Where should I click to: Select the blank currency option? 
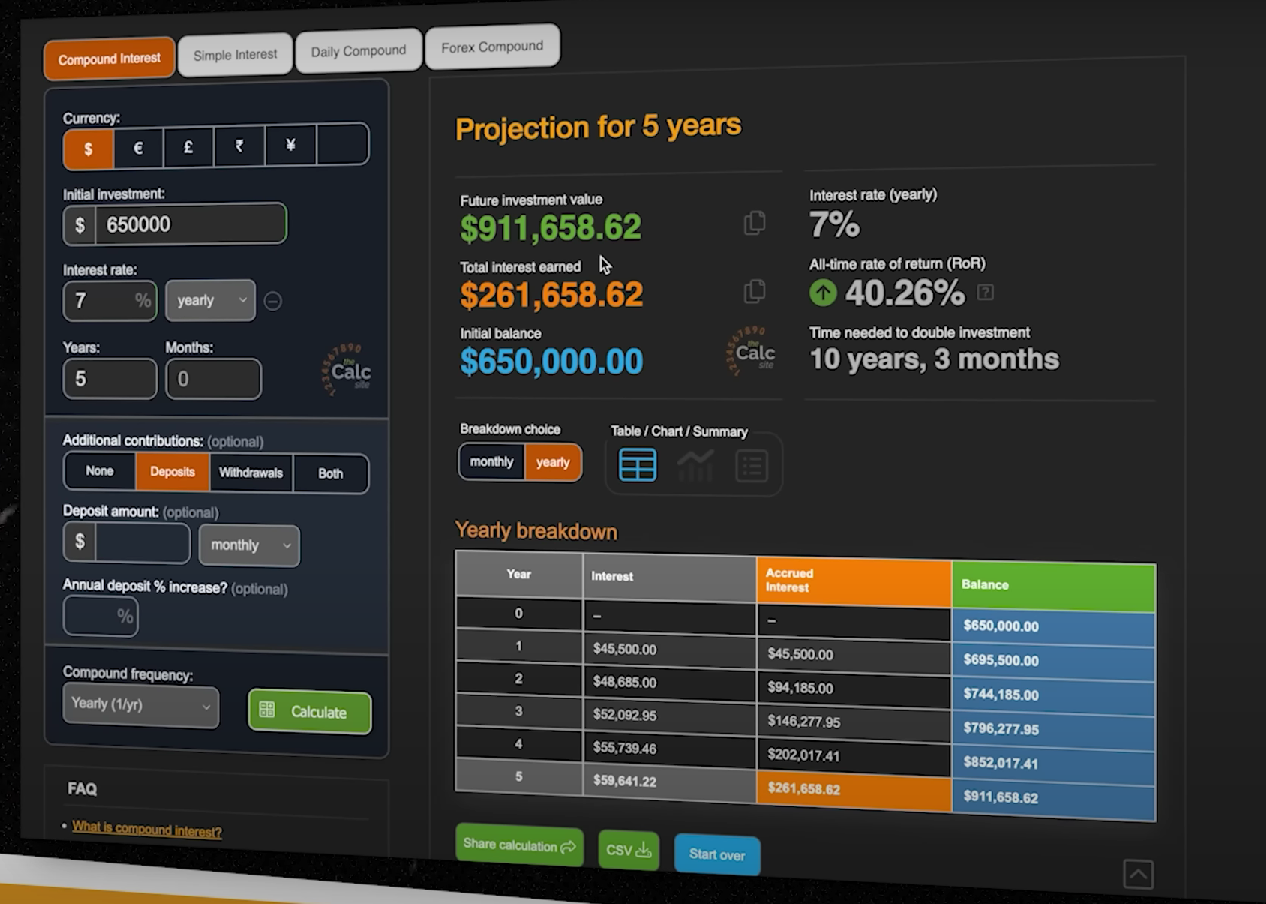coord(342,144)
